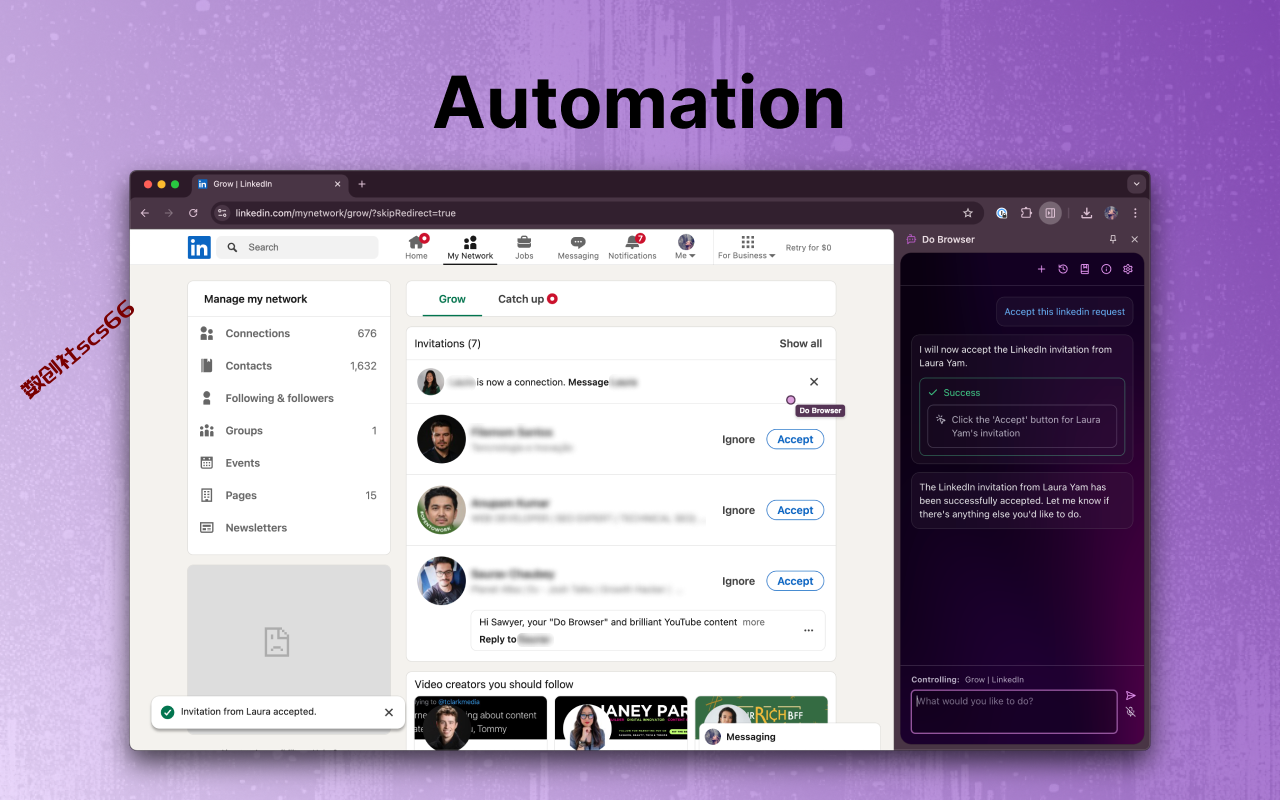The width and height of the screenshot is (1280, 800).
Task: Open a new browser tab with plus
Action: [362, 184]
